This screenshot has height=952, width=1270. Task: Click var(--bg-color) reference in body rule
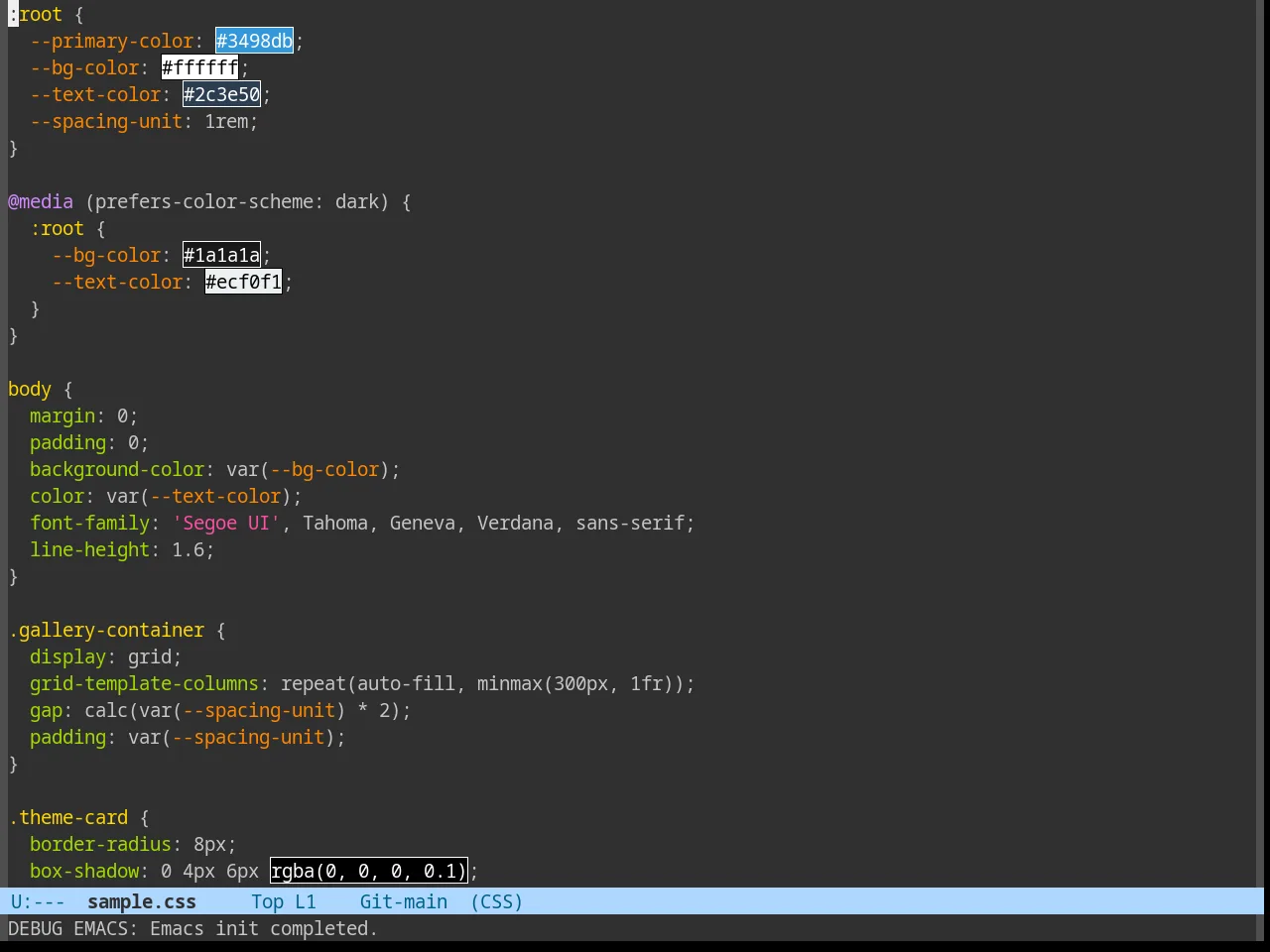[308, 469]
